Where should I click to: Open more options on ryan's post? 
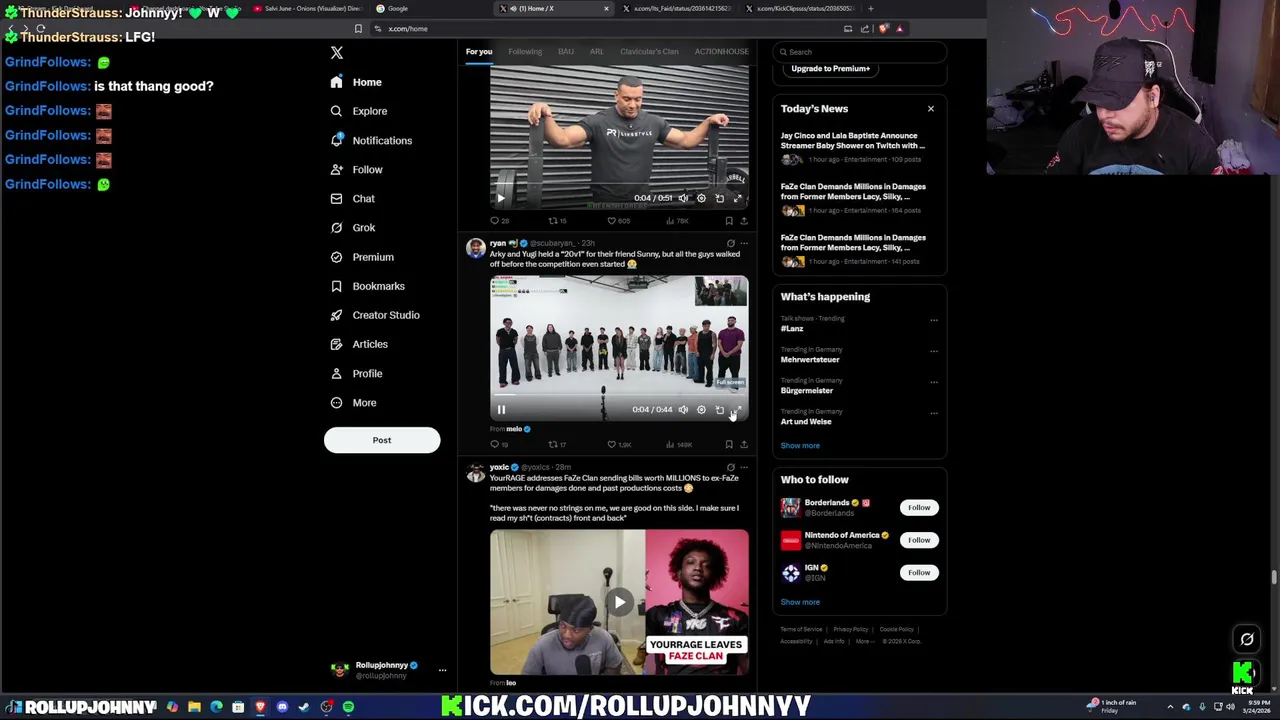click(743, 243)
